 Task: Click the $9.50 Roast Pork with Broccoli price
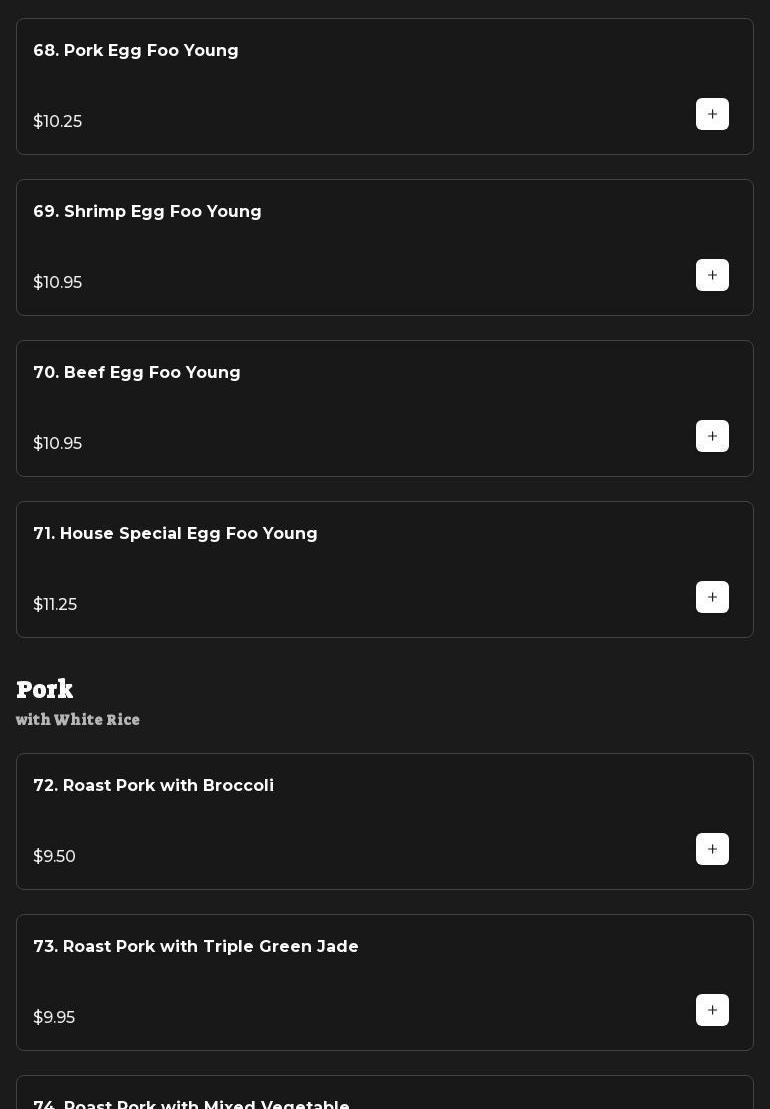55,857
